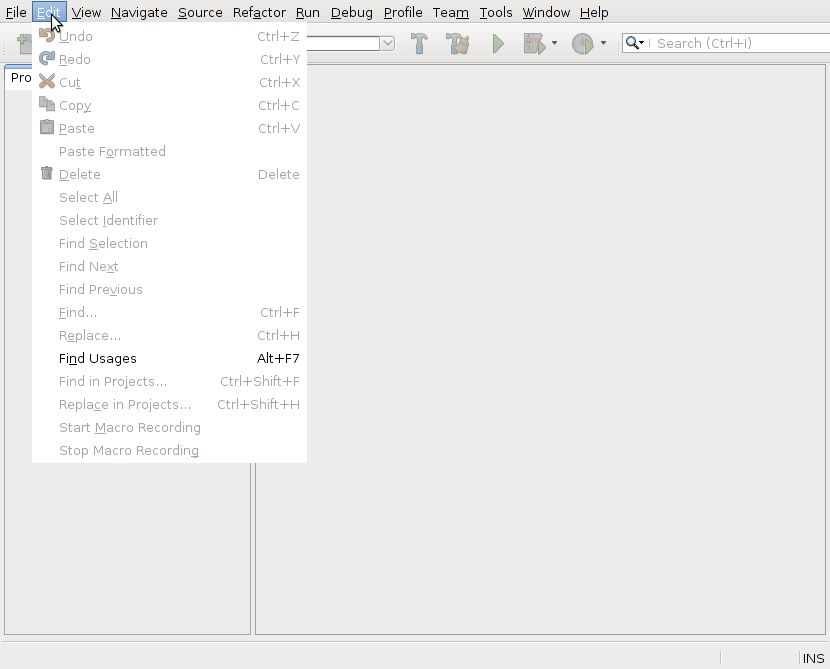830x669 pixels.
Task: Click the Delete trash icon in the menu
Action: [47, 173]
